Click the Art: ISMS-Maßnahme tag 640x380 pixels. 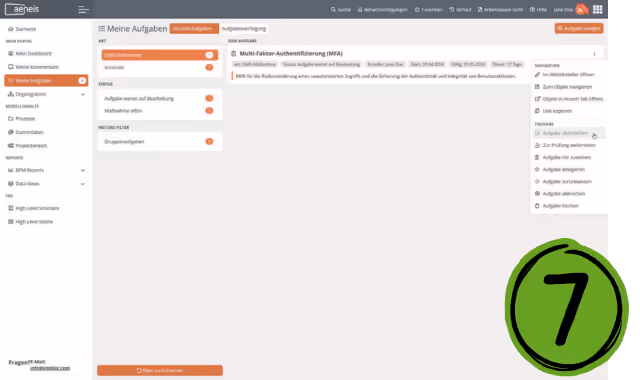(255, 64)
